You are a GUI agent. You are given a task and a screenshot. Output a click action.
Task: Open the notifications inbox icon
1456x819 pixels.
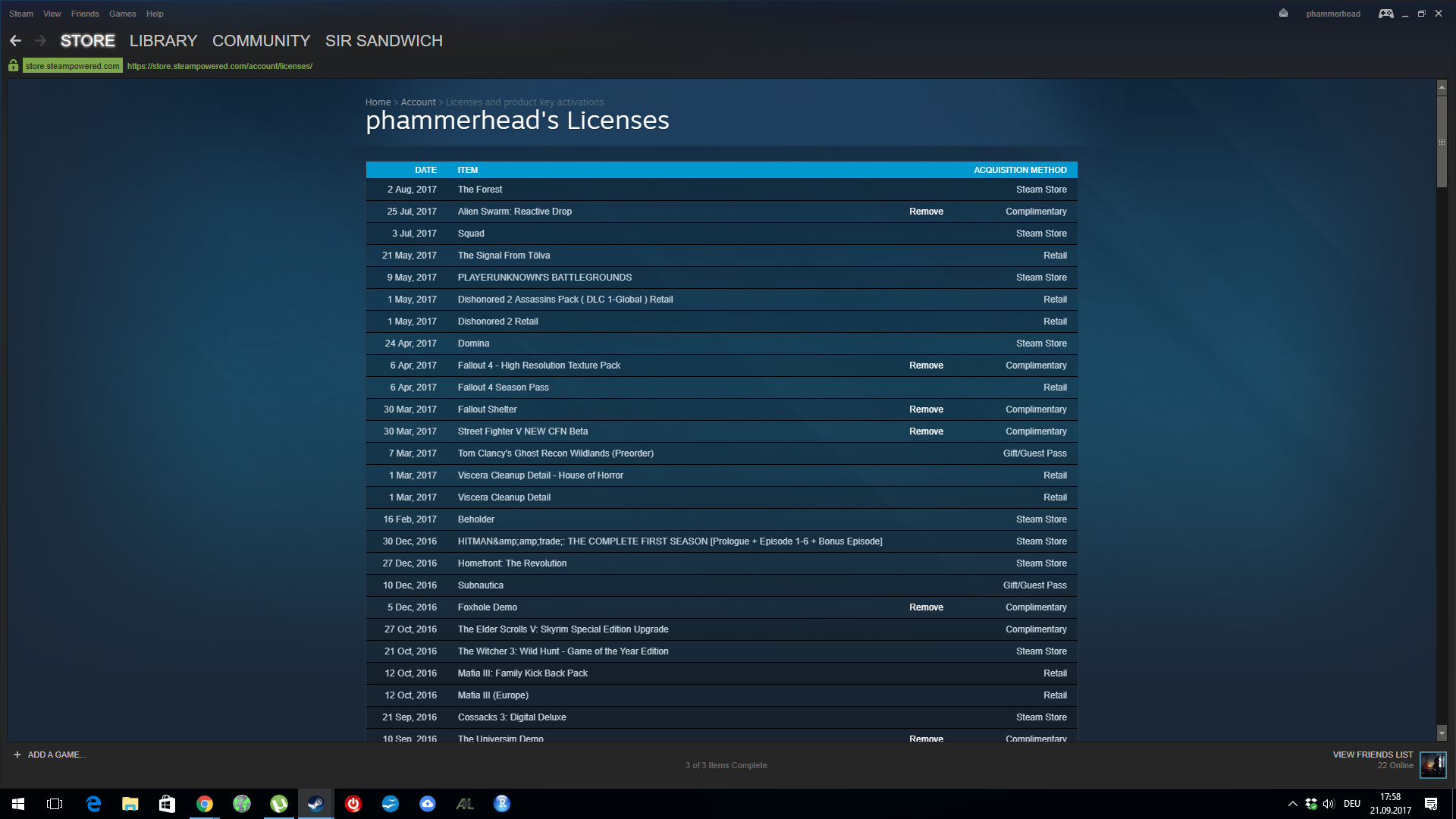(x=1283, y=13)
